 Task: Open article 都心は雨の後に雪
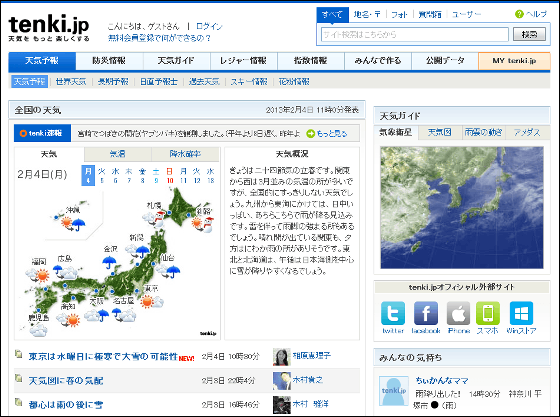click(66, 405)
